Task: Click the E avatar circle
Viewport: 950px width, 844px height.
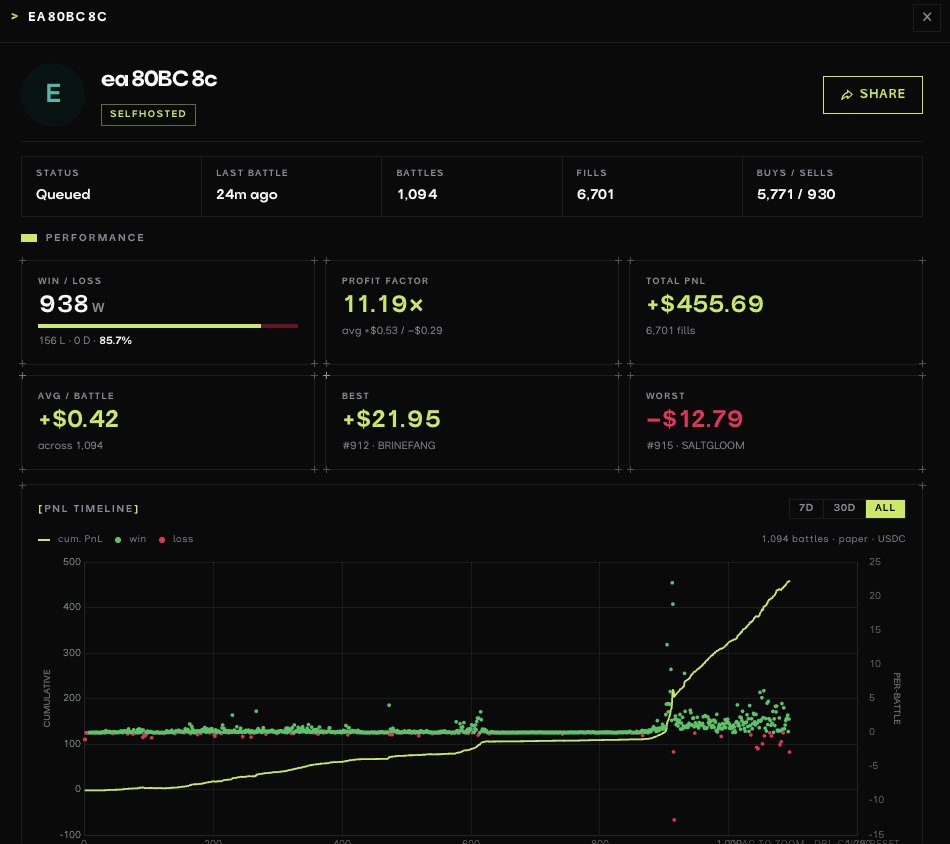Action: tap(53, 94)
